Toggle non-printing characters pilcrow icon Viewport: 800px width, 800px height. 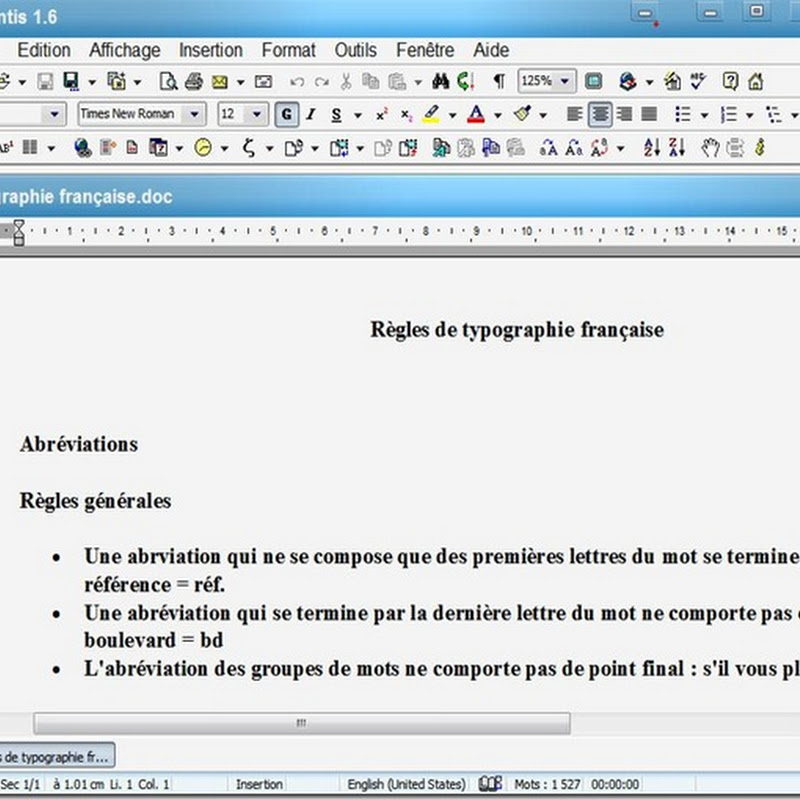point(499,81)
